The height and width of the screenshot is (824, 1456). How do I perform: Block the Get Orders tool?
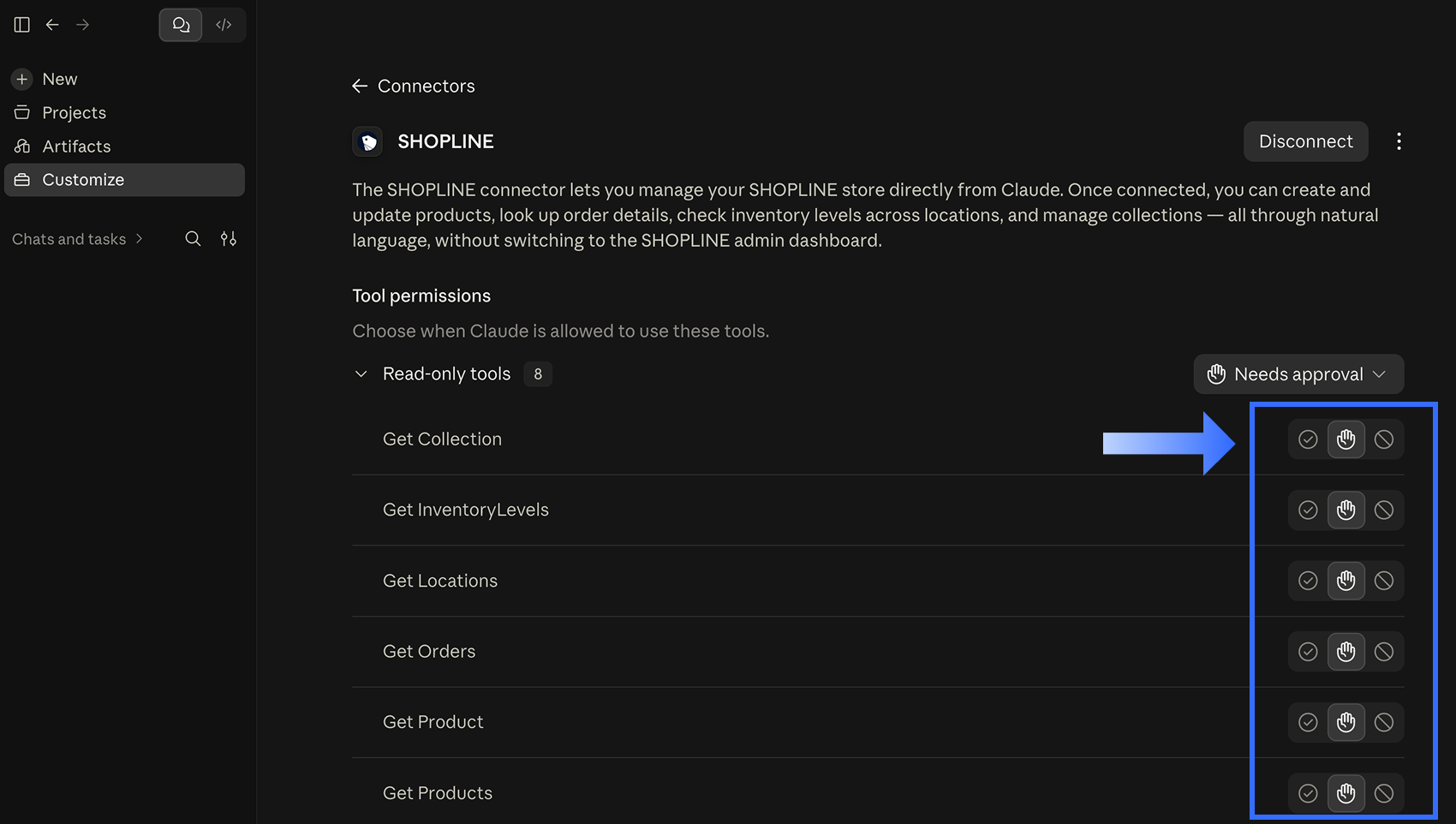1384,652
